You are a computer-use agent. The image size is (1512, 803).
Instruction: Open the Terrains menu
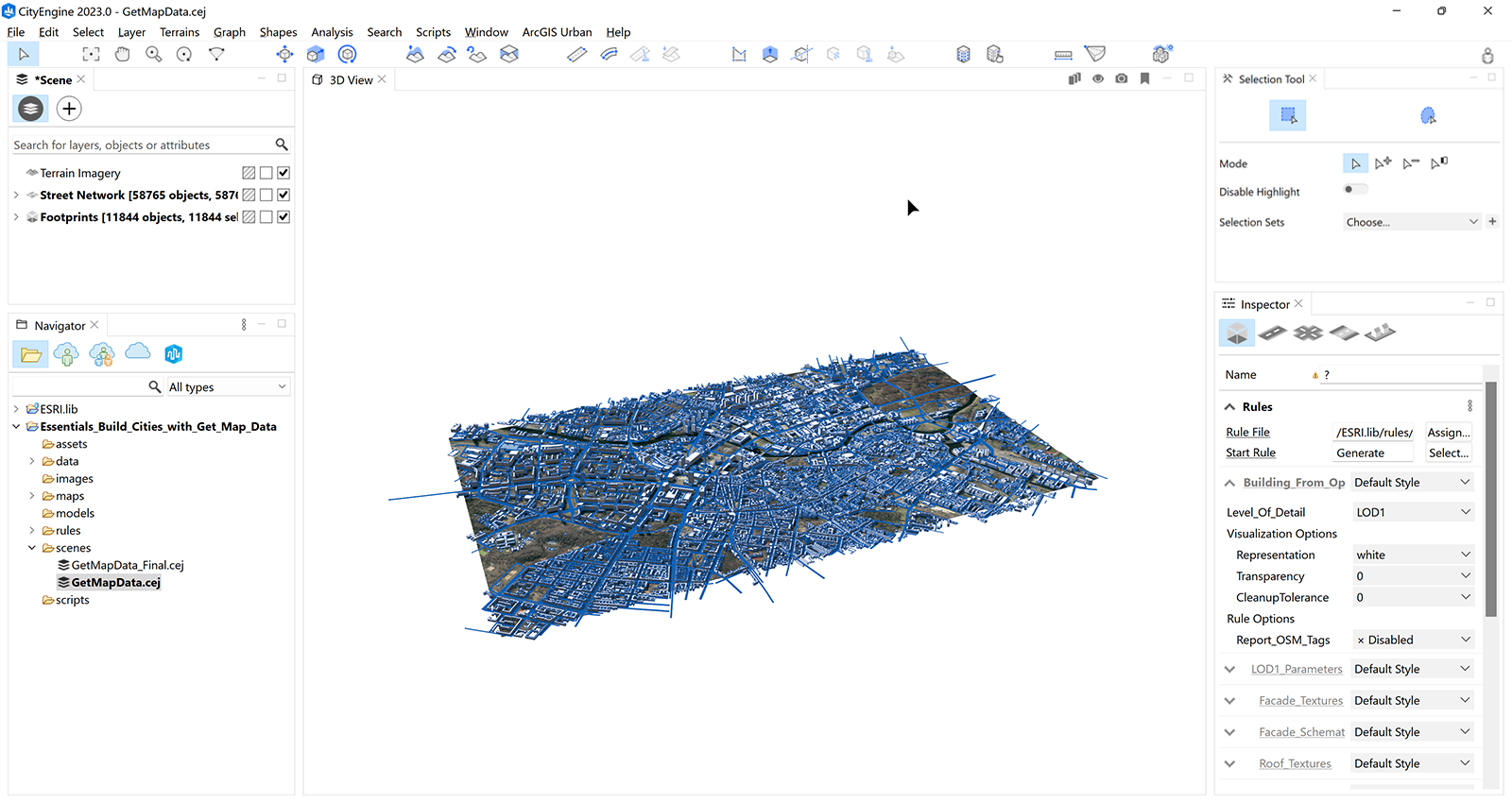[x=180, y=32]
